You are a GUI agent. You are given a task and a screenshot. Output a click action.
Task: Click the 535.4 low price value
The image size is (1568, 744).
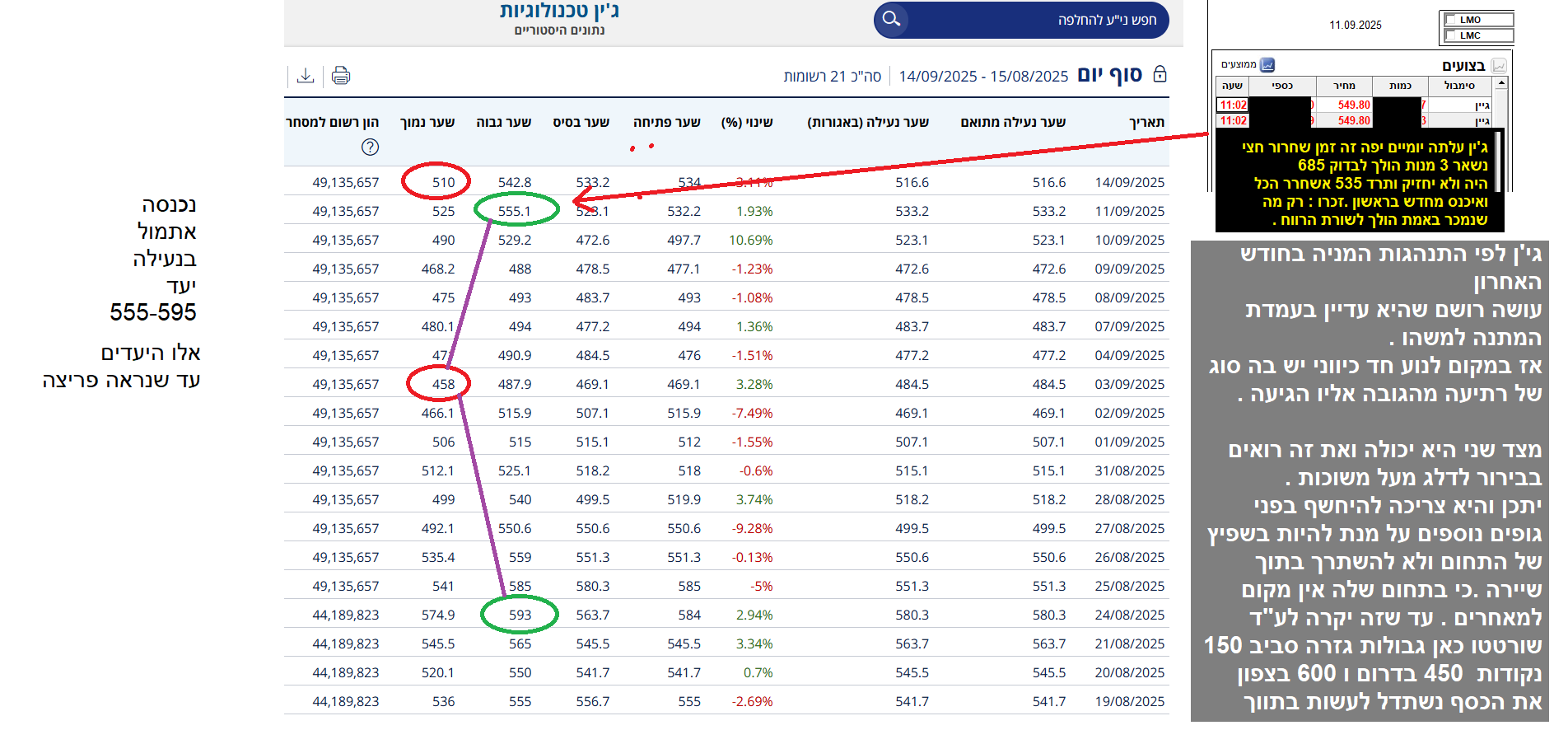(x=438, y=557)
